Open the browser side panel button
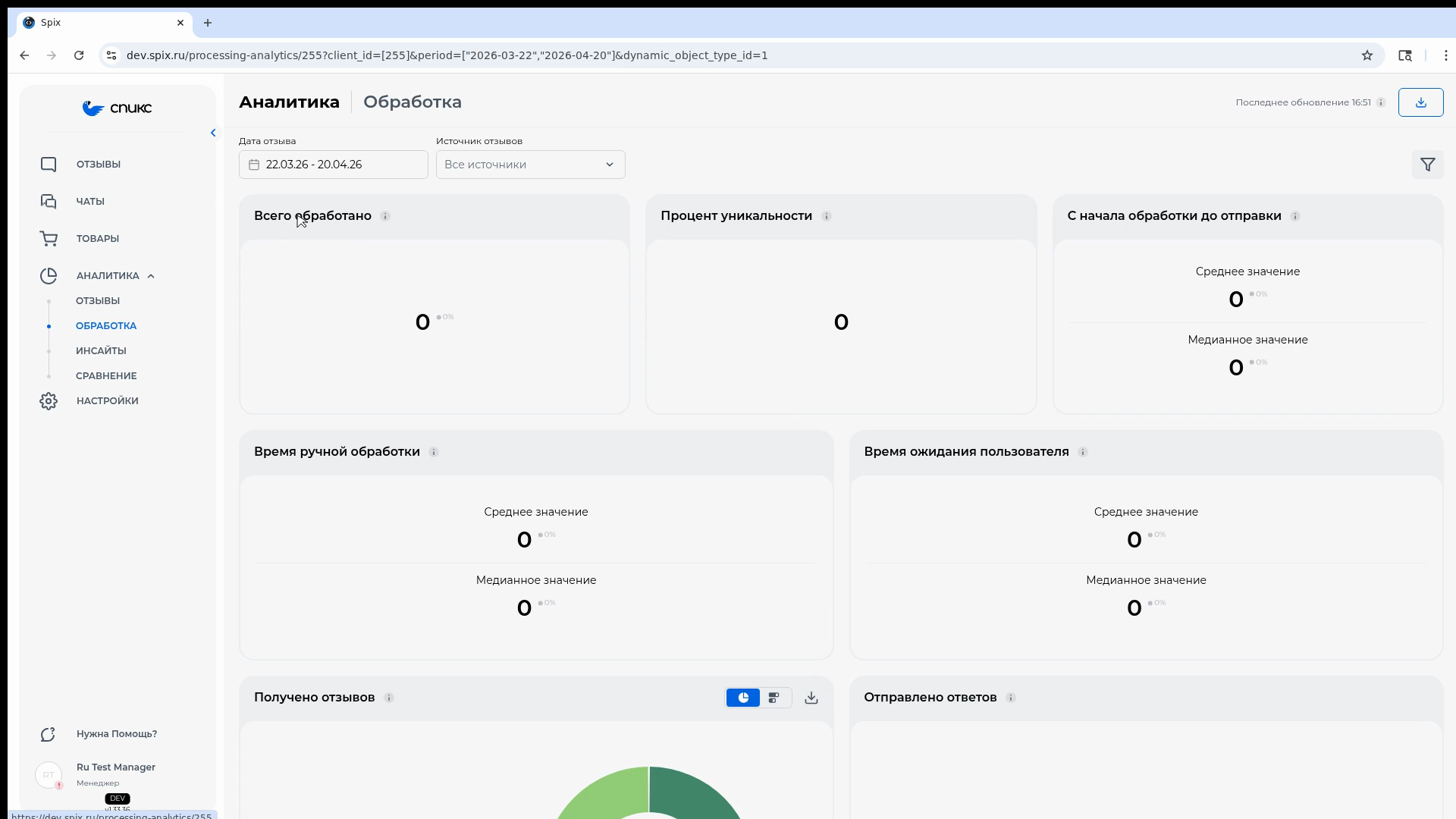Image resolution: width=1456 pixels, height=819 pixels. (1405, 55)
